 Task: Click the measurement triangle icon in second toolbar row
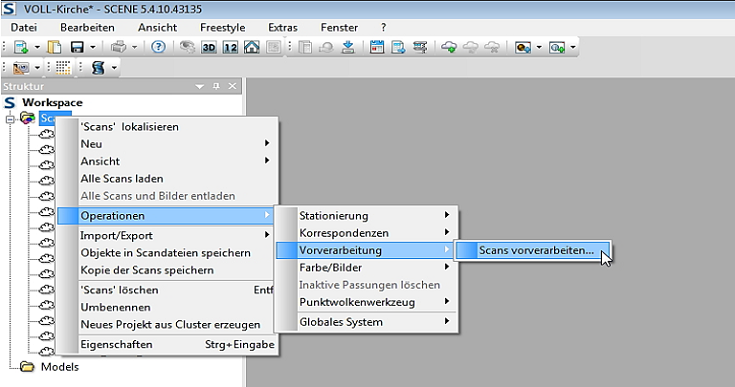point(21,68)
